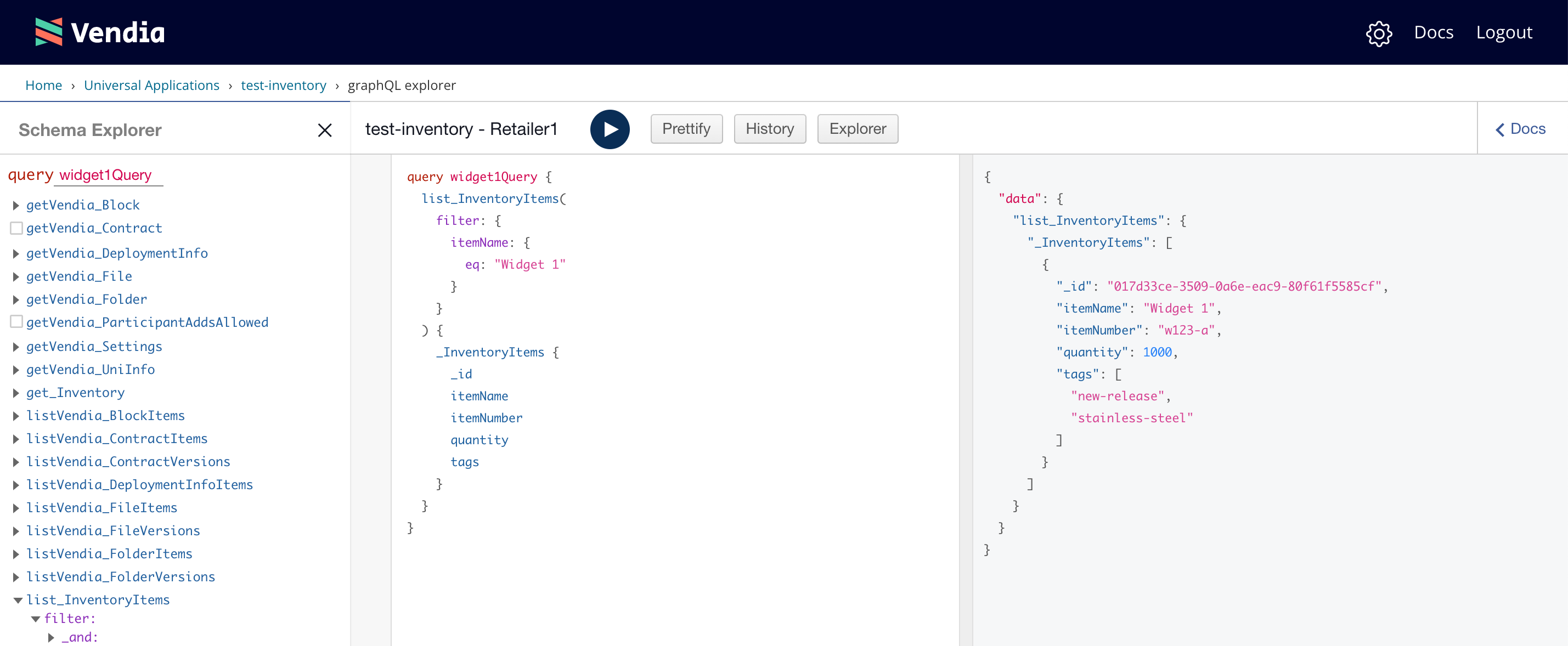The width and height of the screenshot is (1568, 646).
Task: Check the getVendia_ParticipantAddsAllowed checkbox
Action: click(x=16, y=322)
